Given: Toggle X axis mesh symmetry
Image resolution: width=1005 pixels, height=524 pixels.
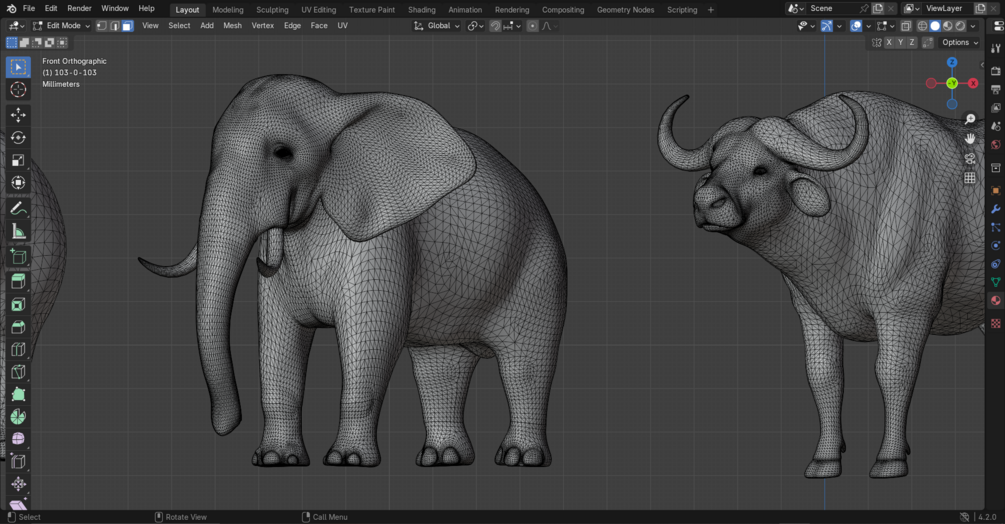Looking at the screenshot, I should click(889, 42).
